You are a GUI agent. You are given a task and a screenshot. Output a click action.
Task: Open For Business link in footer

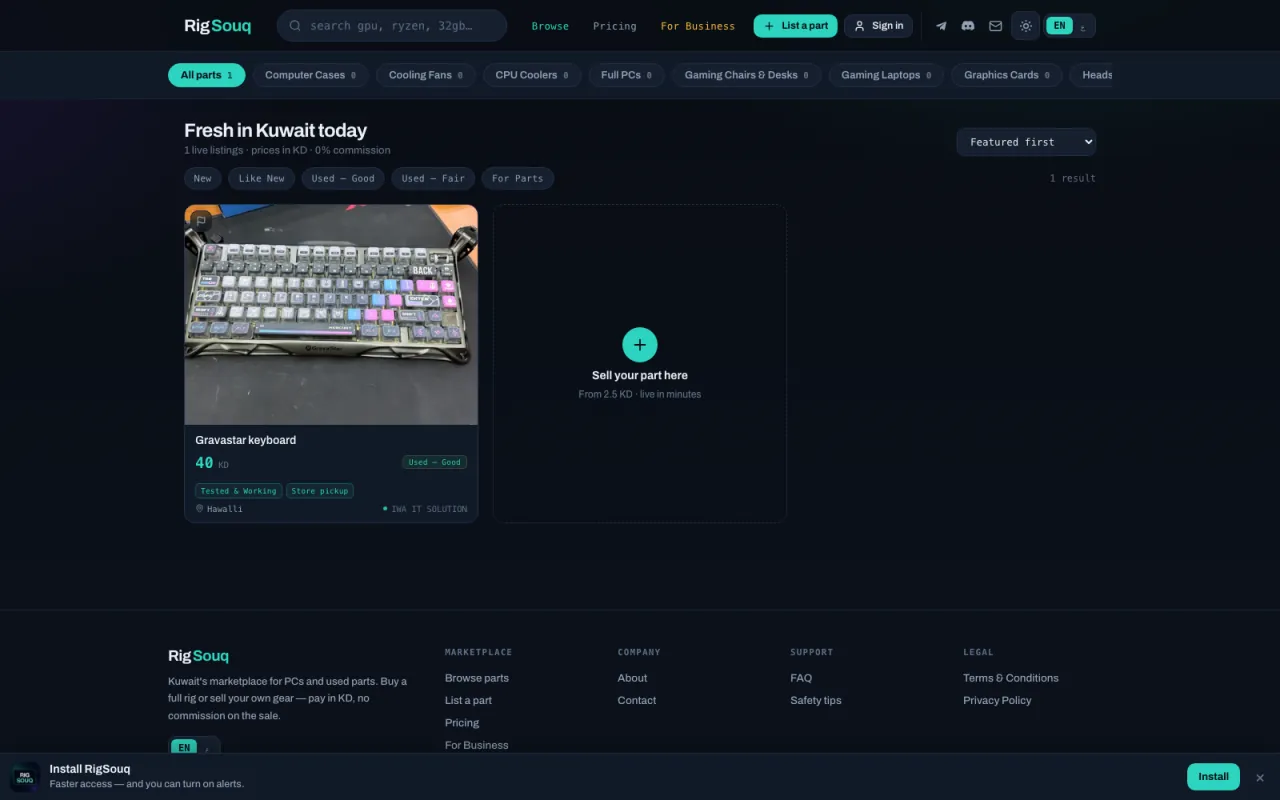click(476, 745)
